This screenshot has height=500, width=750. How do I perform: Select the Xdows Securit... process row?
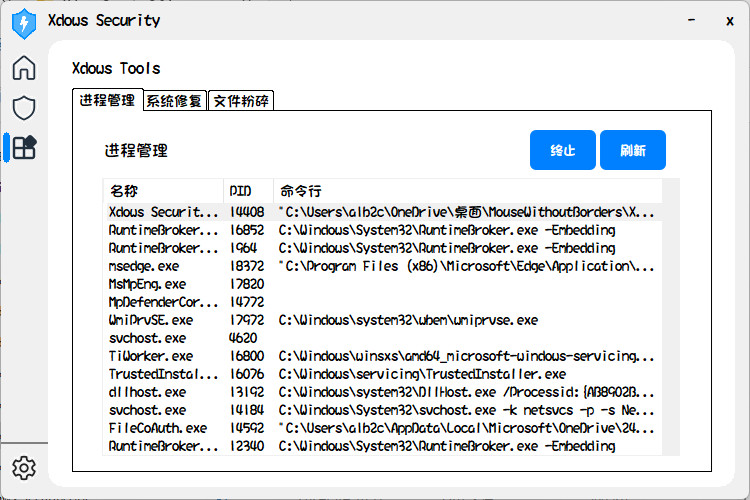383,212
